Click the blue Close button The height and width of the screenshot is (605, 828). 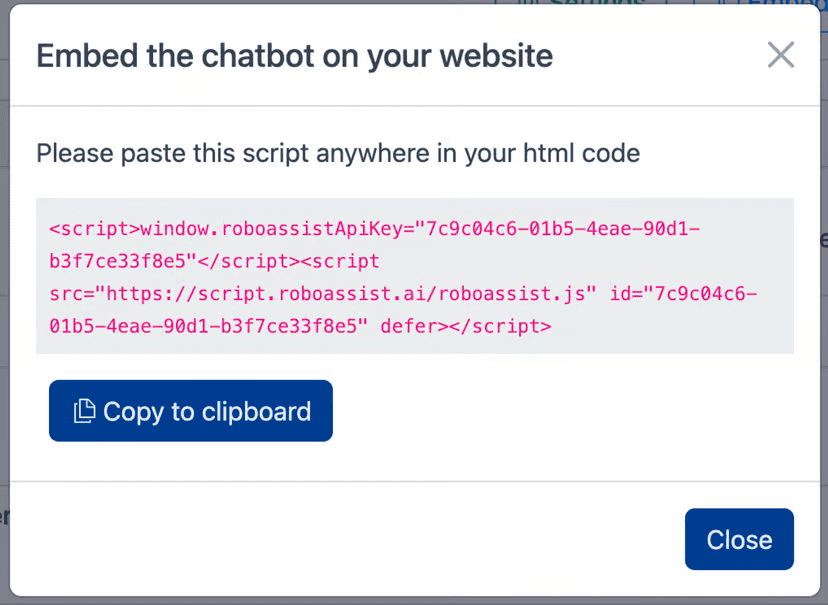pyautogui.click(x=739, y=540)
